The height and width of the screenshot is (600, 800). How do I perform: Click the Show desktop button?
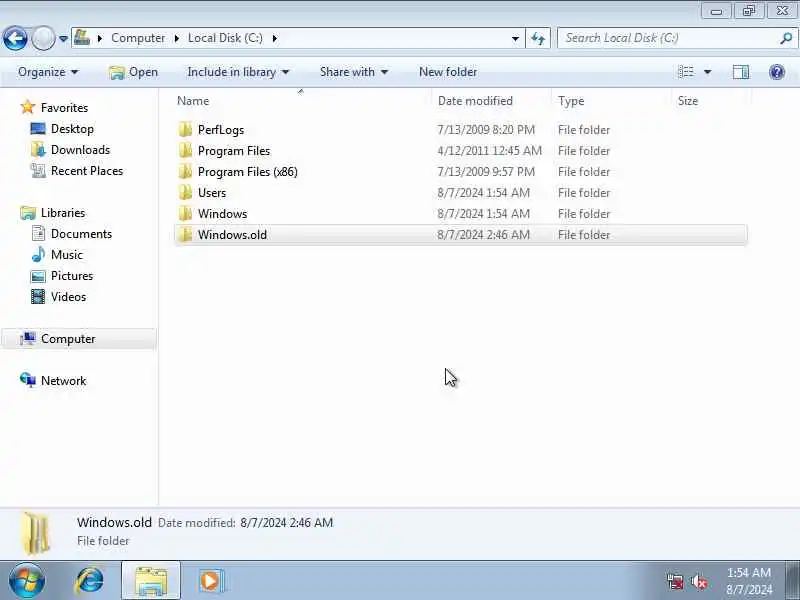(792, 581)
